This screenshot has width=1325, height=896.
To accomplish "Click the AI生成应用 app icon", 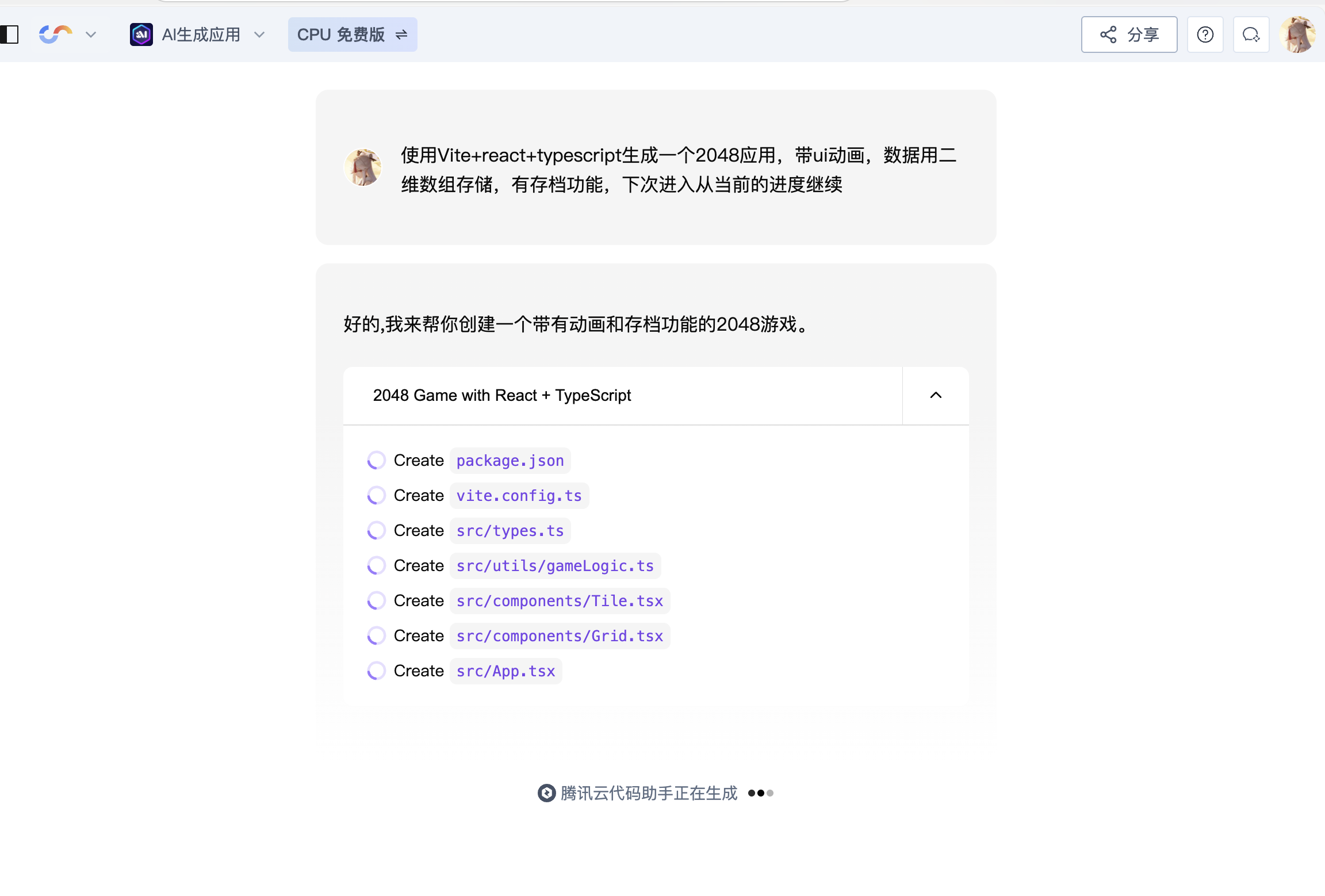I will pyautogui.click(x=141, y=35).
